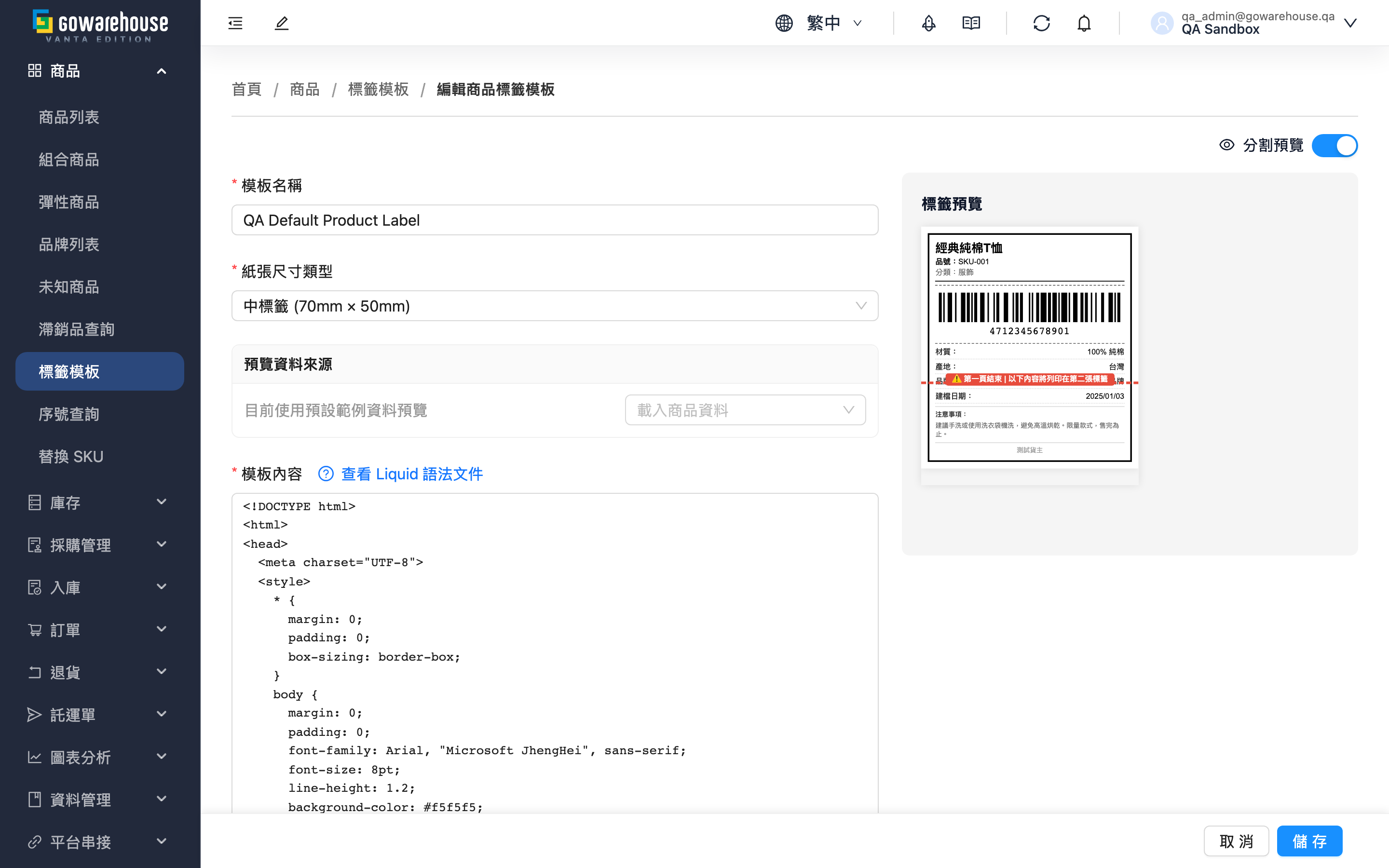Open the book documentation icon
Image resolution: width=1389 pixels, height=868 pixels.
coord(971,23)
